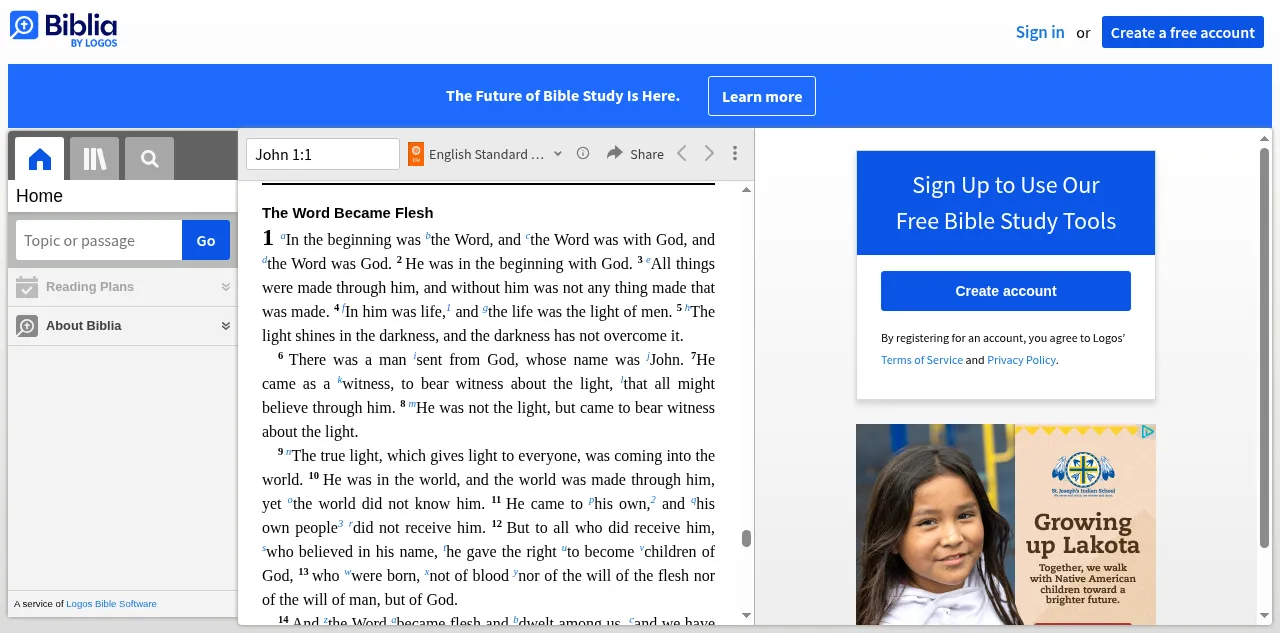Click the About Biblia cross icon
The width and height of the screenshot is (1280, 633).
tap(27, 326)
